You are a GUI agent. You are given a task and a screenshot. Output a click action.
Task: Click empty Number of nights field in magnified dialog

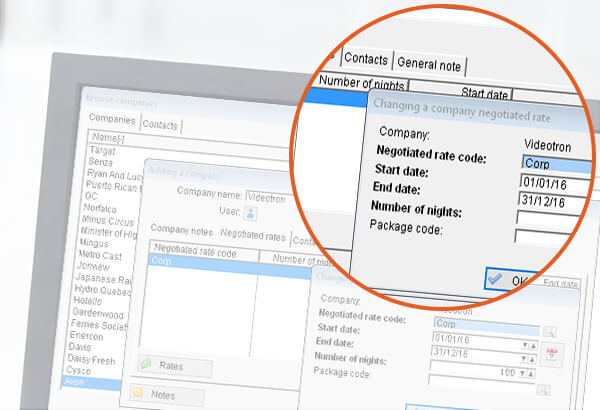coord(548,219)
